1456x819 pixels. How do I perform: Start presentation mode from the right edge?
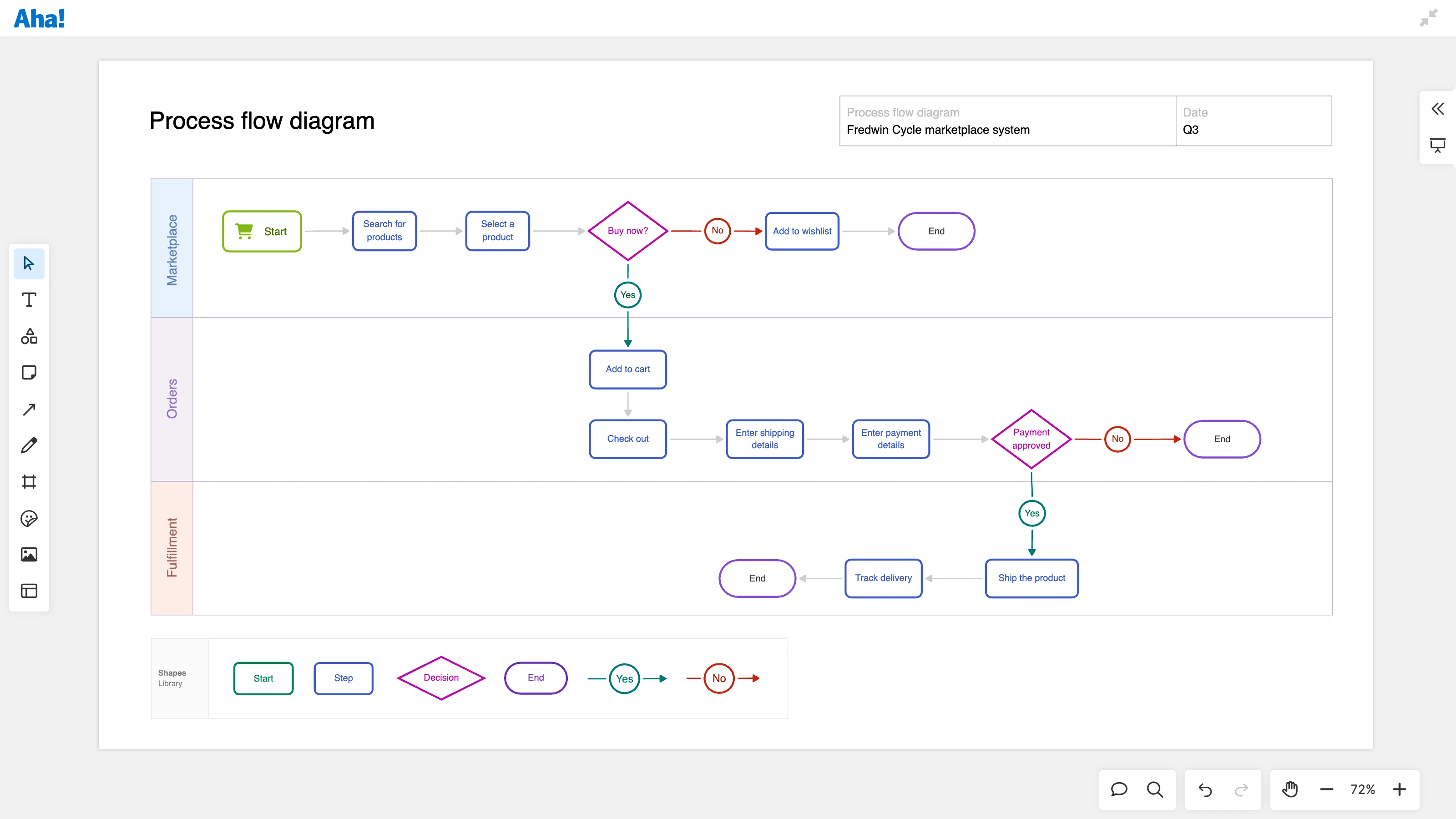point(1438,145)
